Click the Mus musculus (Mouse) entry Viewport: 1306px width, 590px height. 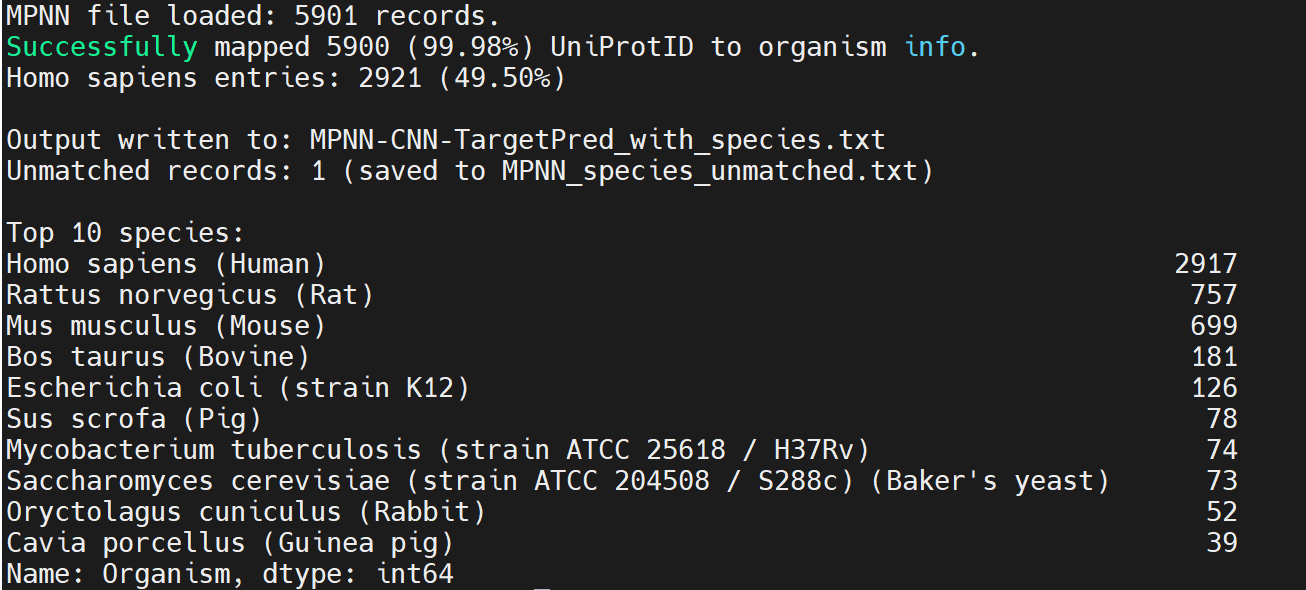tap(166, 326)
